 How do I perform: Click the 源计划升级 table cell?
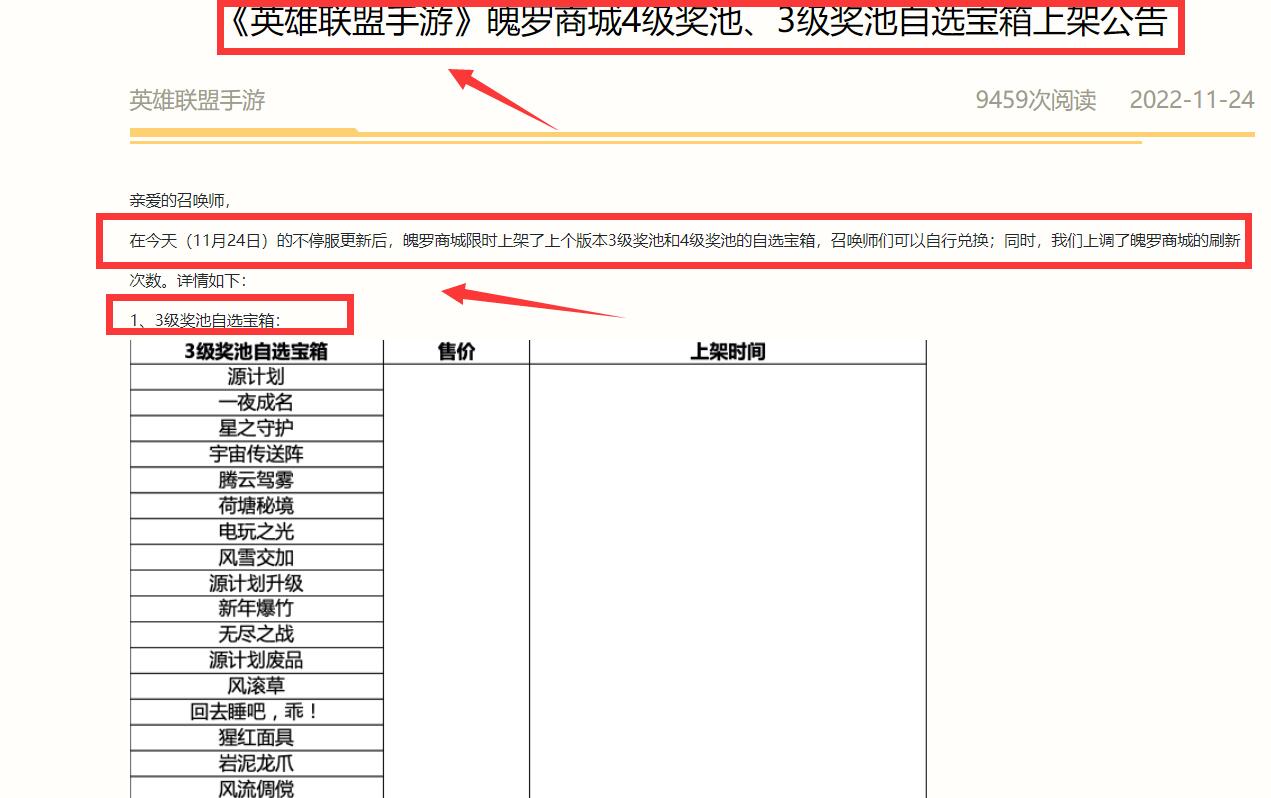point(256,583)
